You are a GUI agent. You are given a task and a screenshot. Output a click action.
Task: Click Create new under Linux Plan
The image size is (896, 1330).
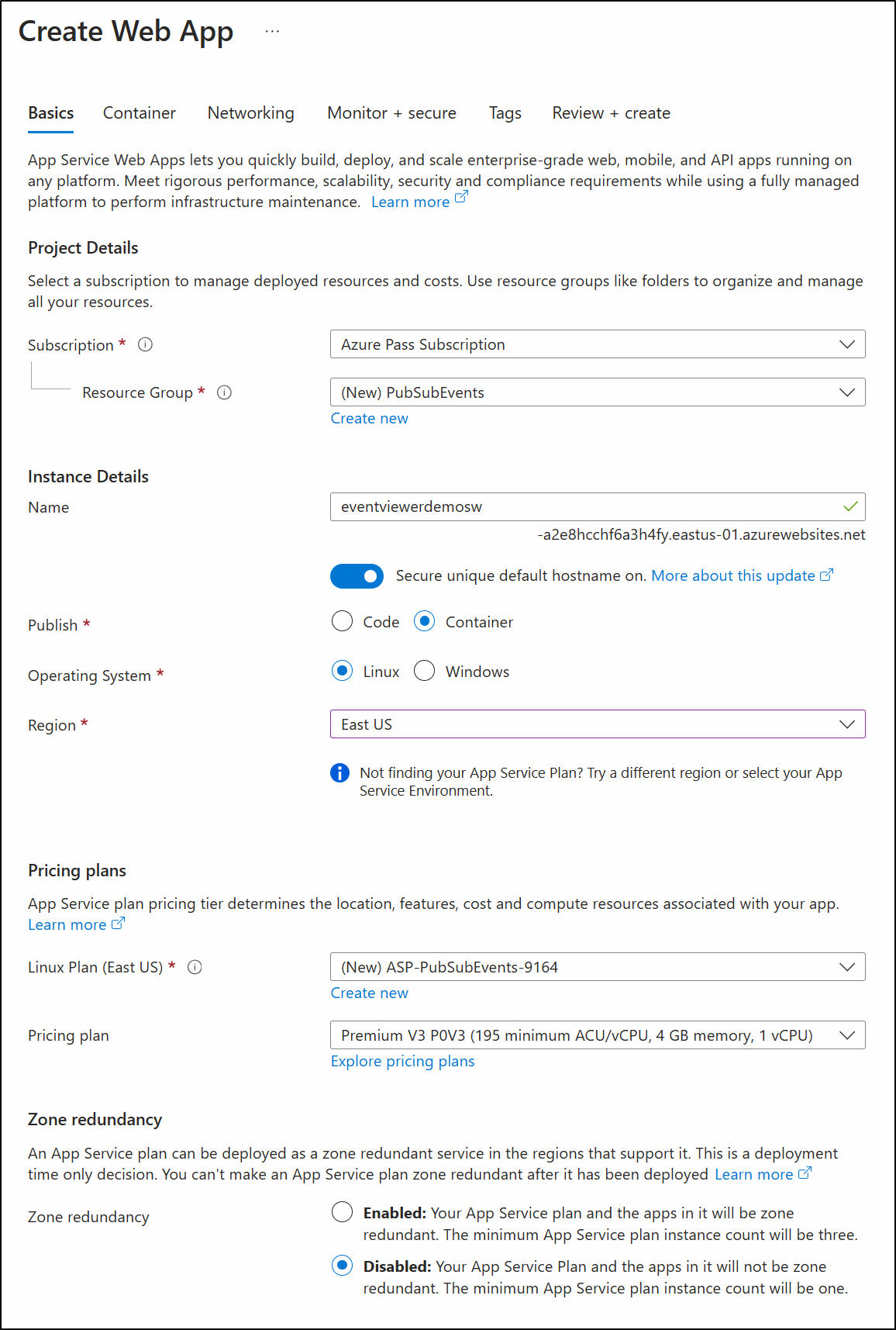(x=370, y=993)
